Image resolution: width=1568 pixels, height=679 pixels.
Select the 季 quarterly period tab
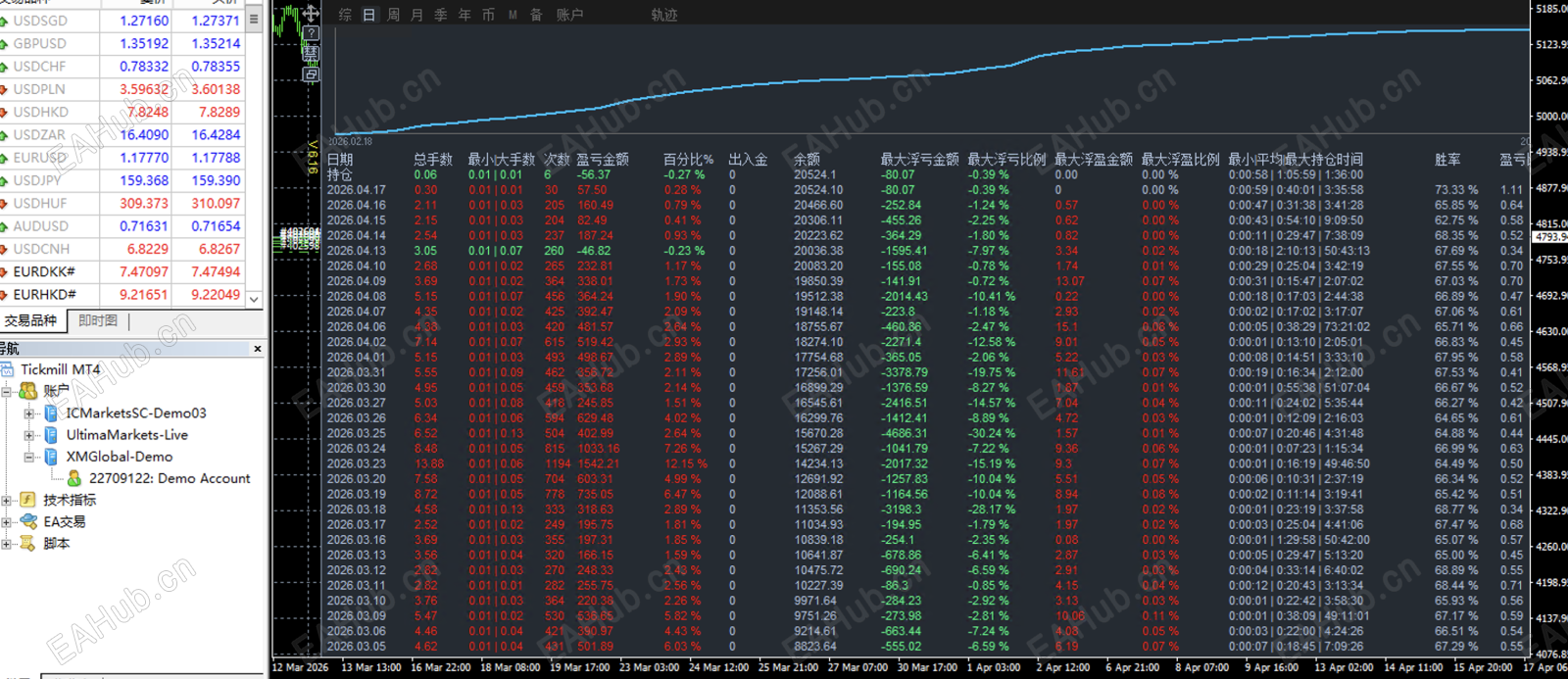tap(441, 15)
